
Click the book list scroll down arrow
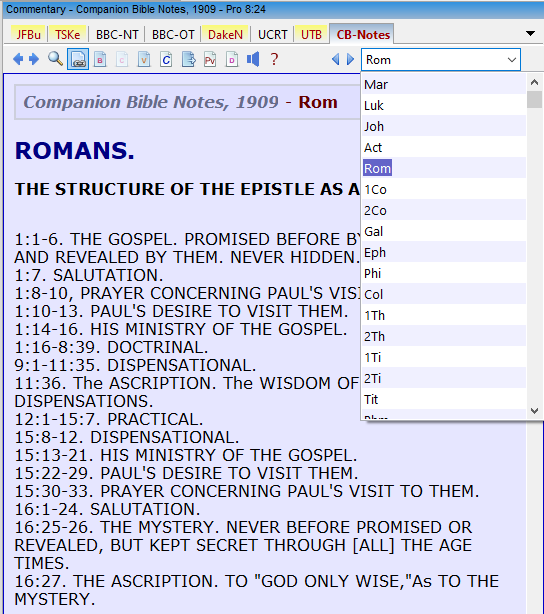coord(534,411)
